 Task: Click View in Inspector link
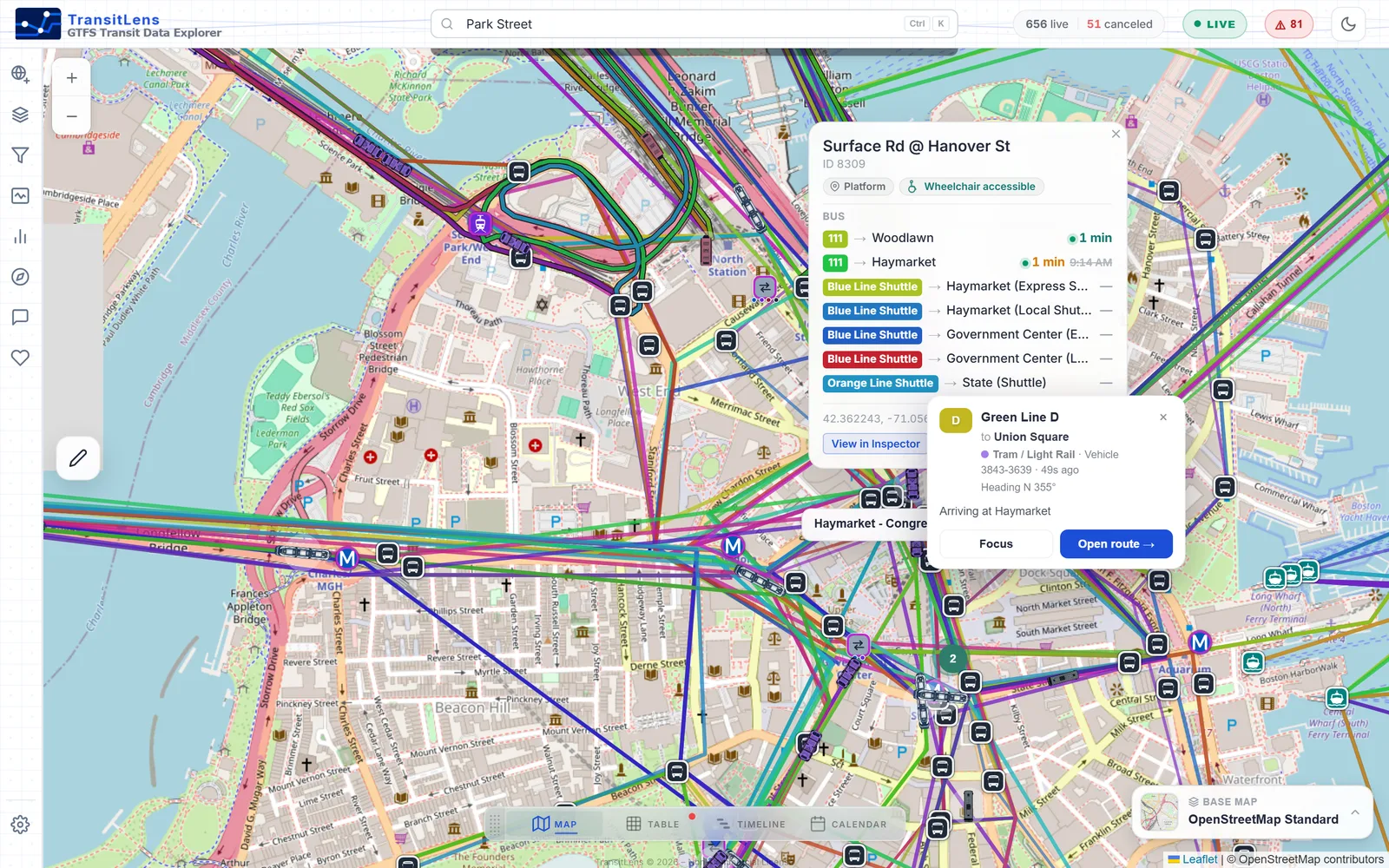(875, 444)
